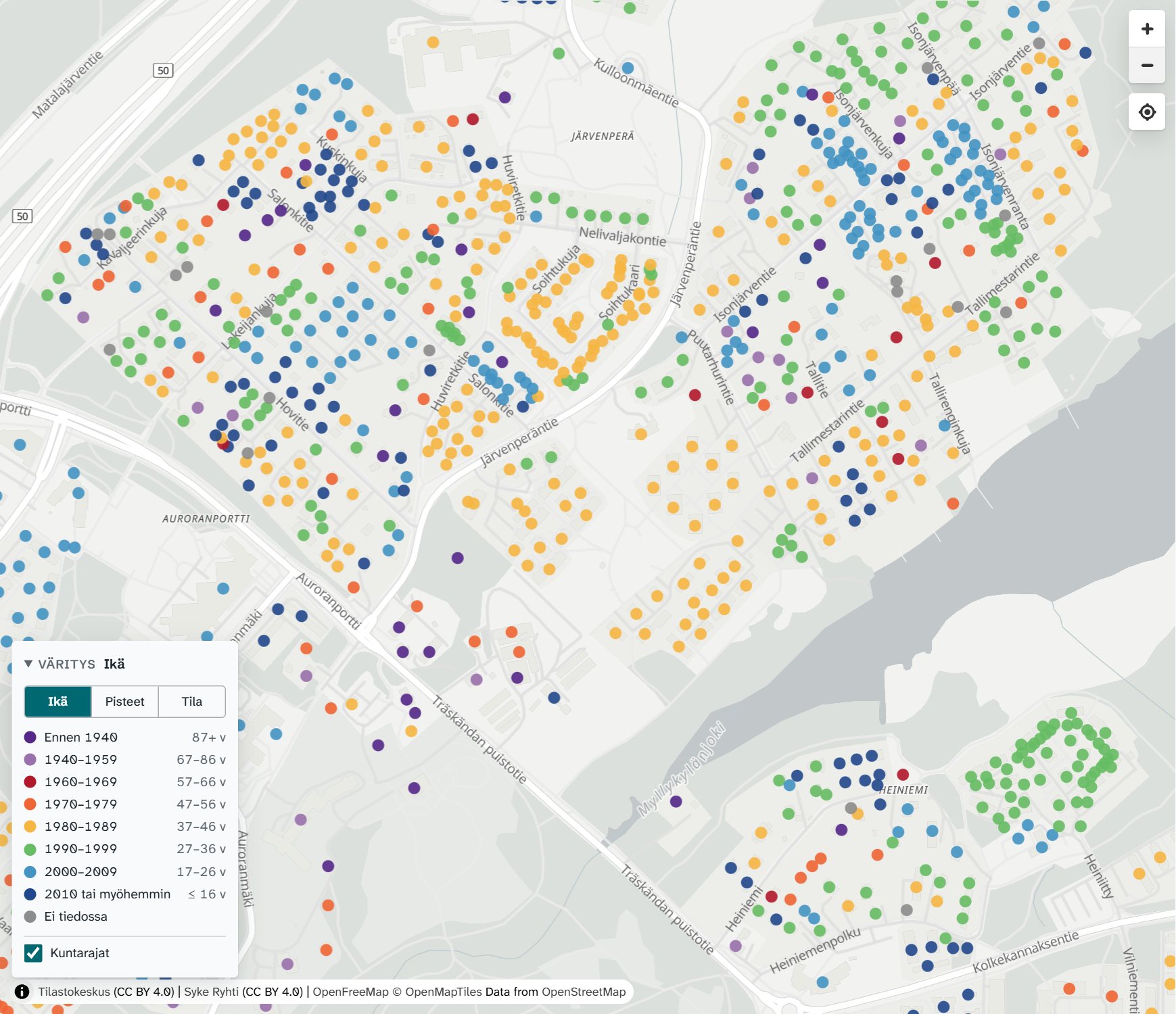This screenshot has width=1176, height=1014.
Task: Click the Kuntarajat label text
Action: point(80,952)
